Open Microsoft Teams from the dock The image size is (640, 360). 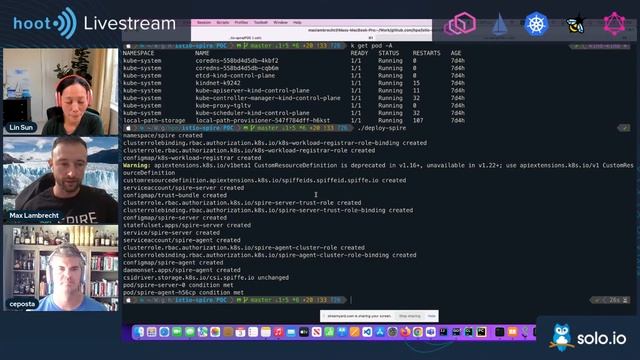(431, 332)
